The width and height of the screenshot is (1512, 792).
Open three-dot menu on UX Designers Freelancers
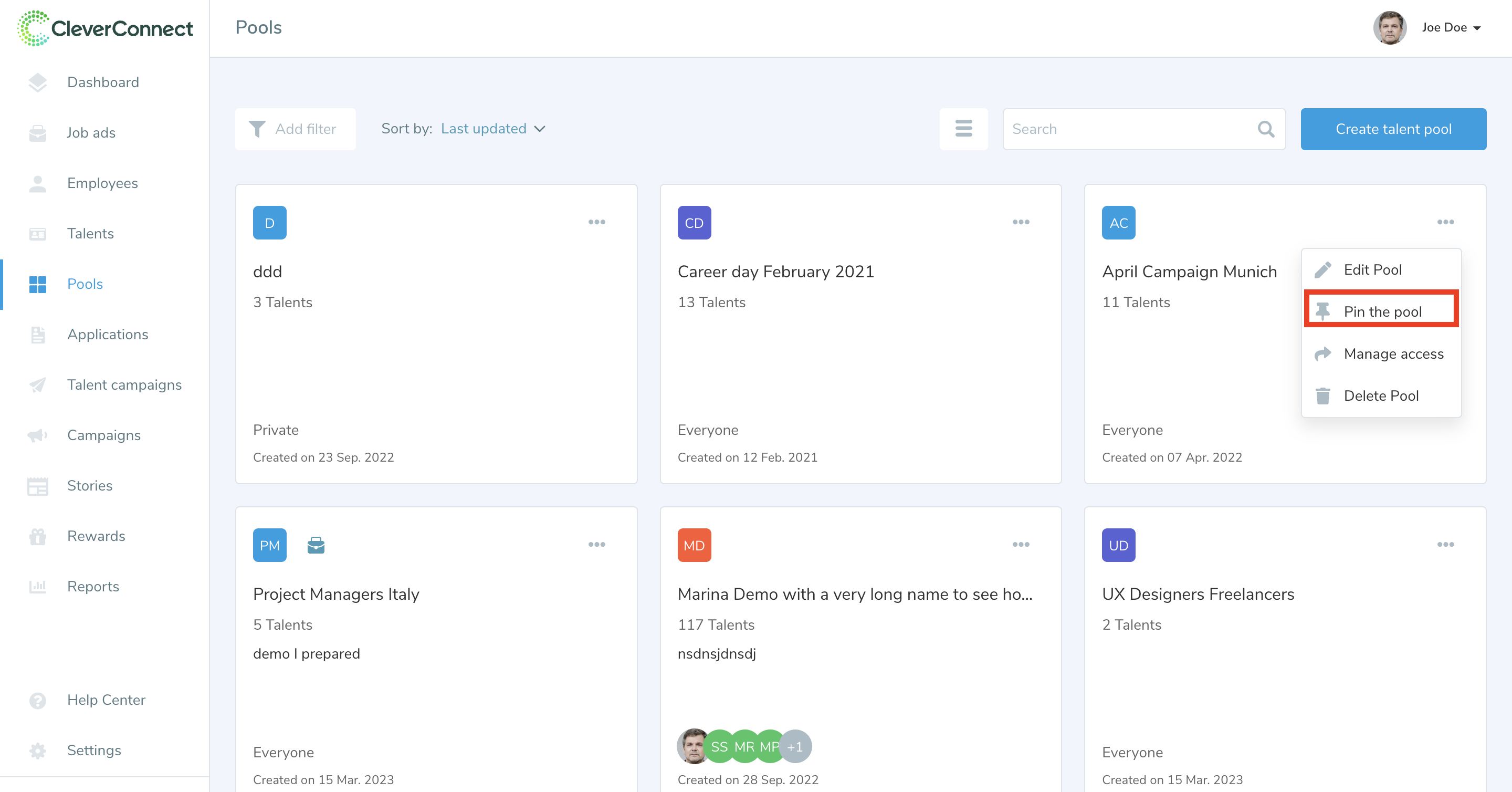pos(1445,544)
